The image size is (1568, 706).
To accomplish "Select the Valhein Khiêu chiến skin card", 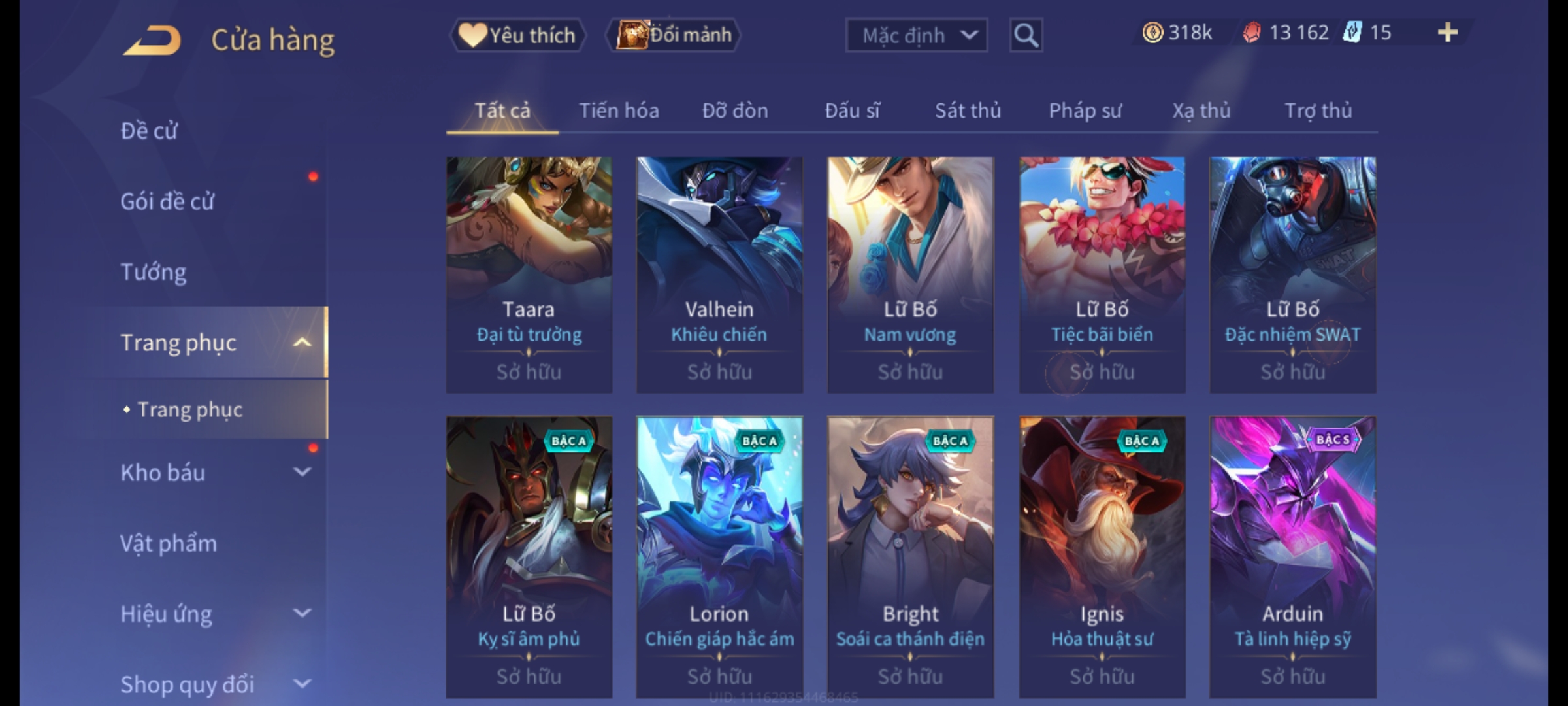I will (719, 275).
